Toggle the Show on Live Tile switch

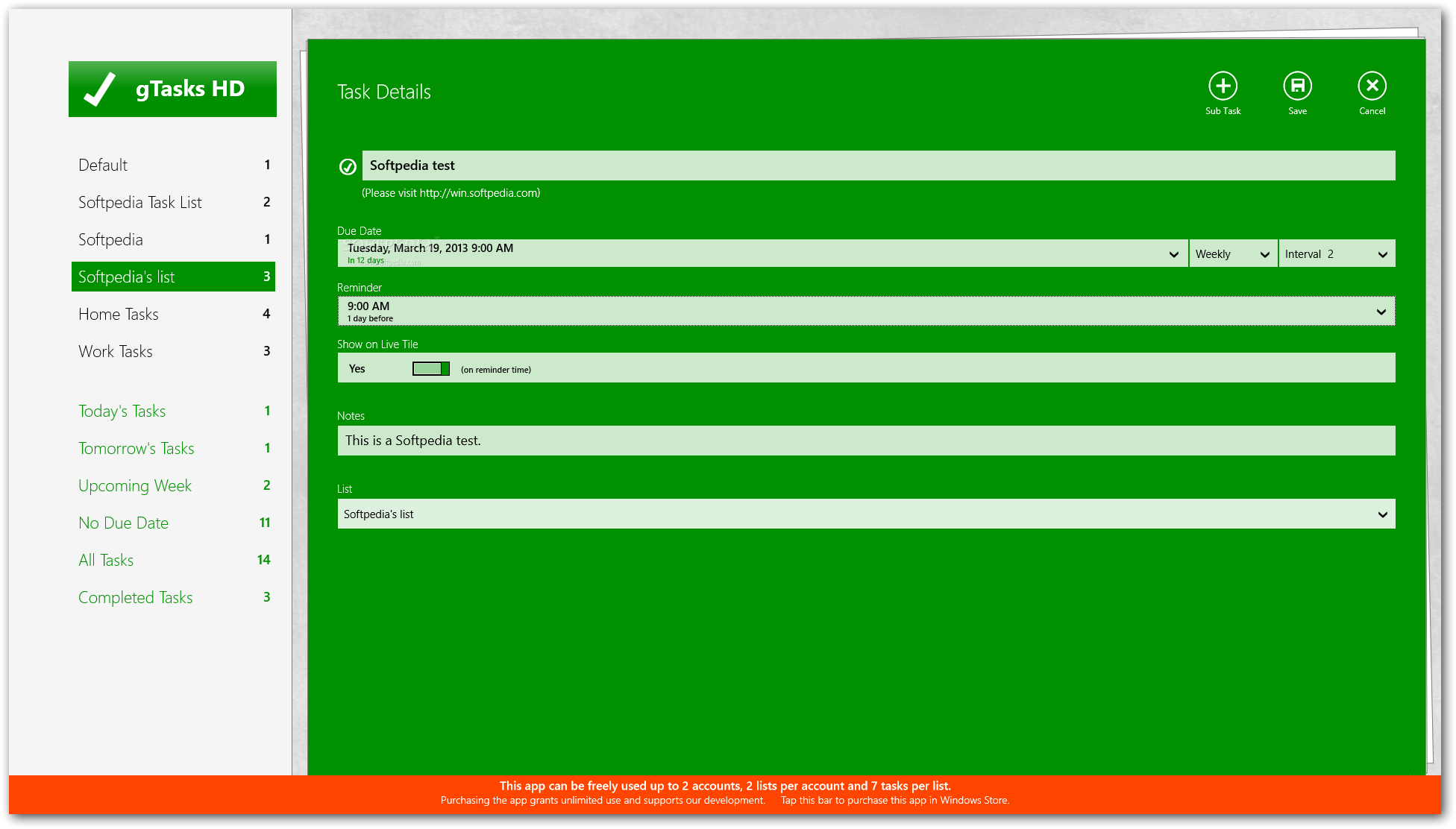click(x=431, y=368)
